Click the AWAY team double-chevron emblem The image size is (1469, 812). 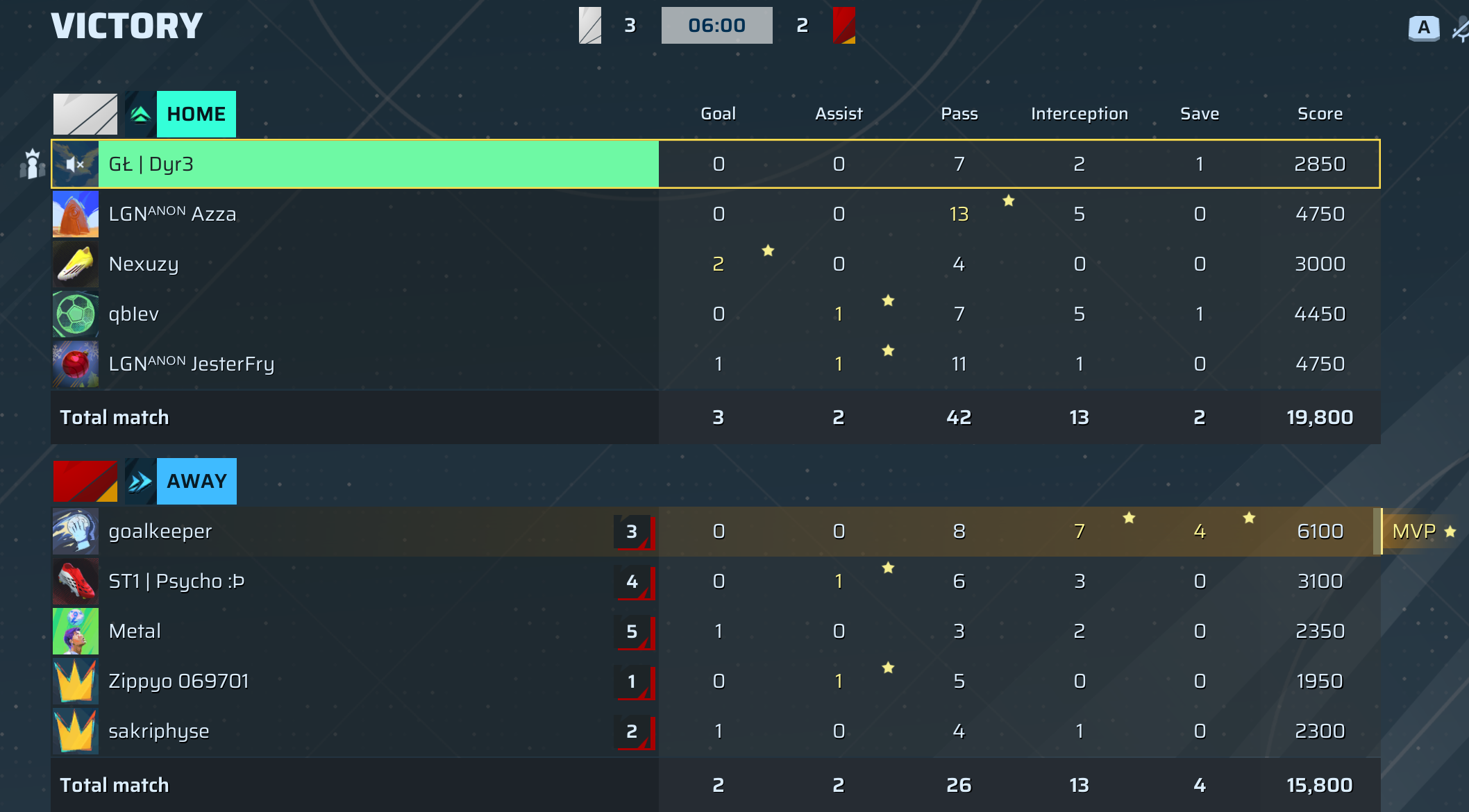[141, 481]
